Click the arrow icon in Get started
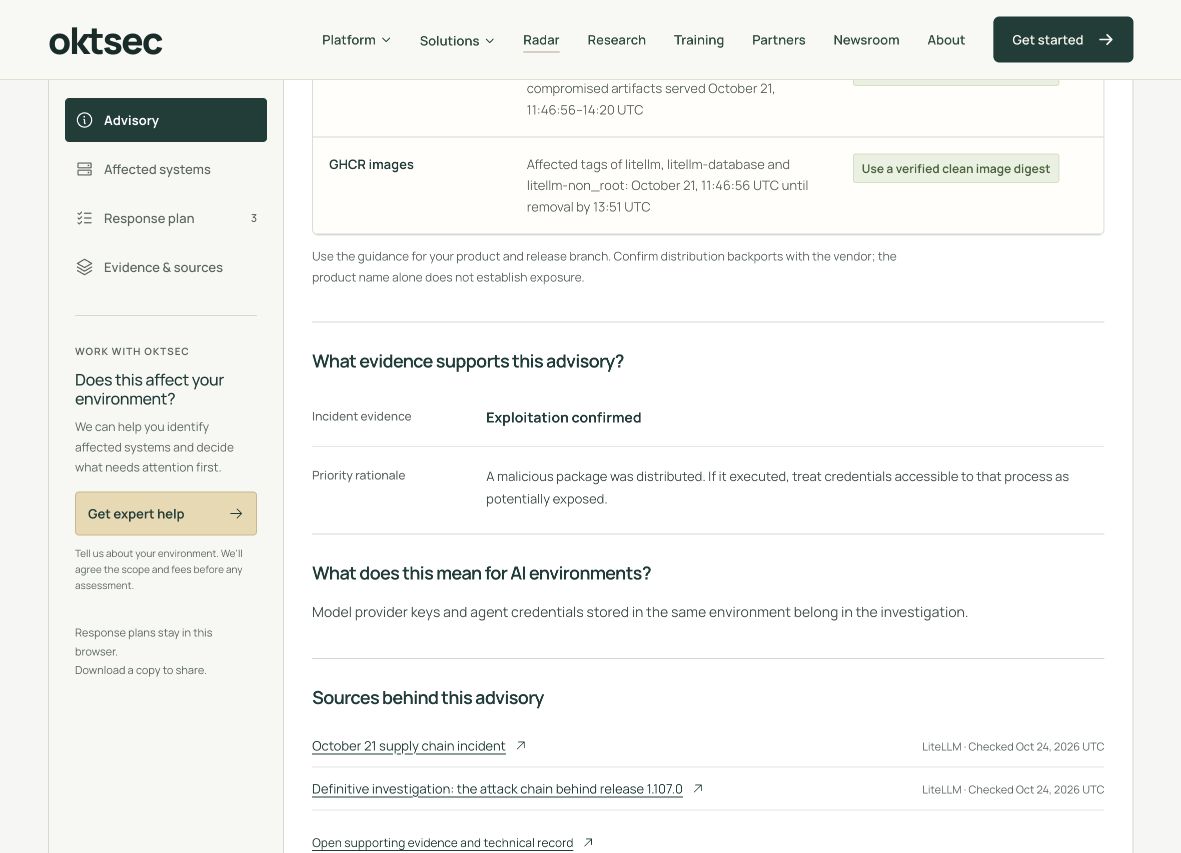 (1106, 40)
